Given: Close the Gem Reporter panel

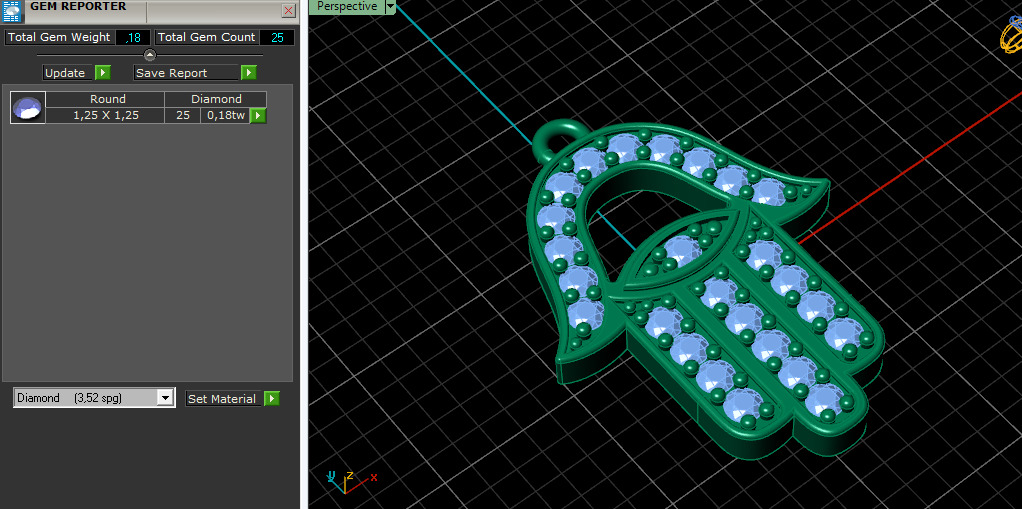Looking at the screenshot, I should [x=288, y=10].
